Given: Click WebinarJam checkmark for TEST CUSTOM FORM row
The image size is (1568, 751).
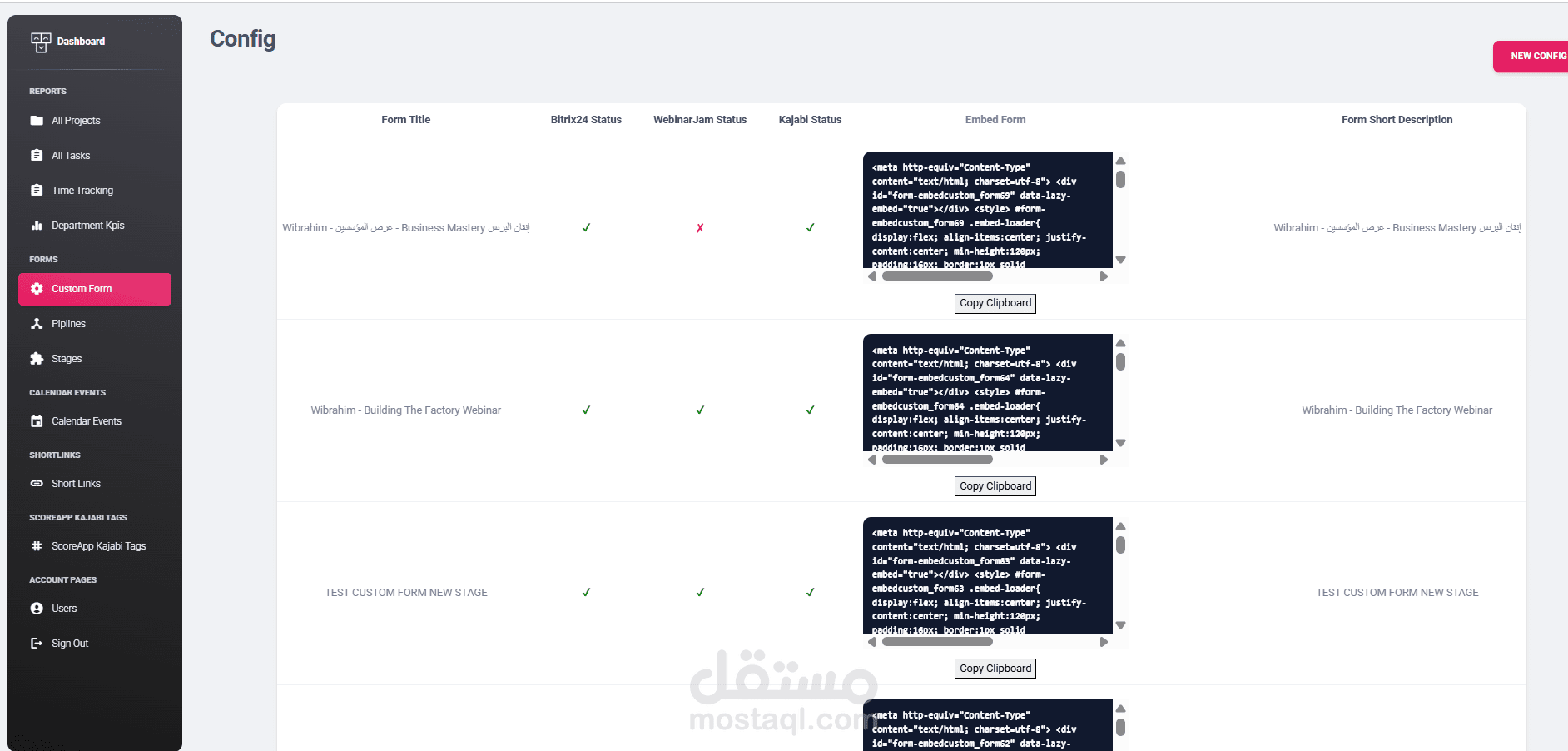Looking at the screenshot, I should click(700, 592).
